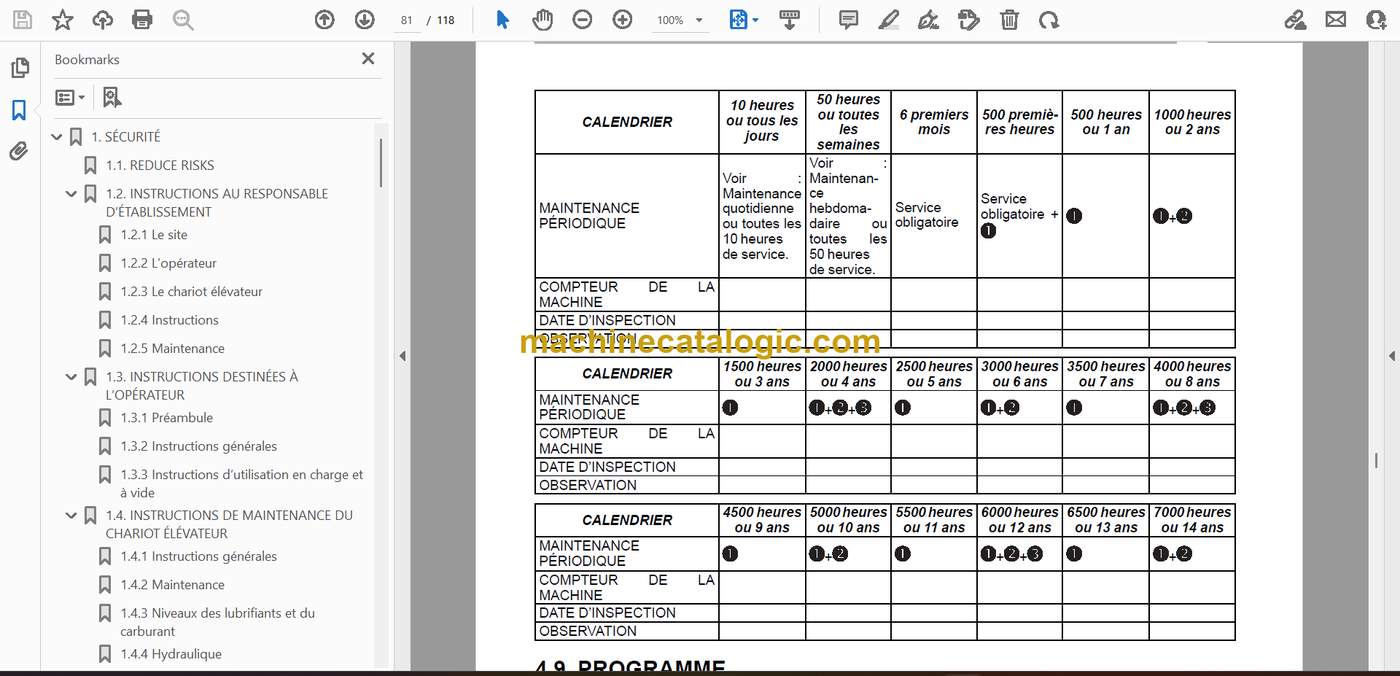
Task: Open the 1.2.5 Maintenance bookmark
Action: tap(172, 348)
